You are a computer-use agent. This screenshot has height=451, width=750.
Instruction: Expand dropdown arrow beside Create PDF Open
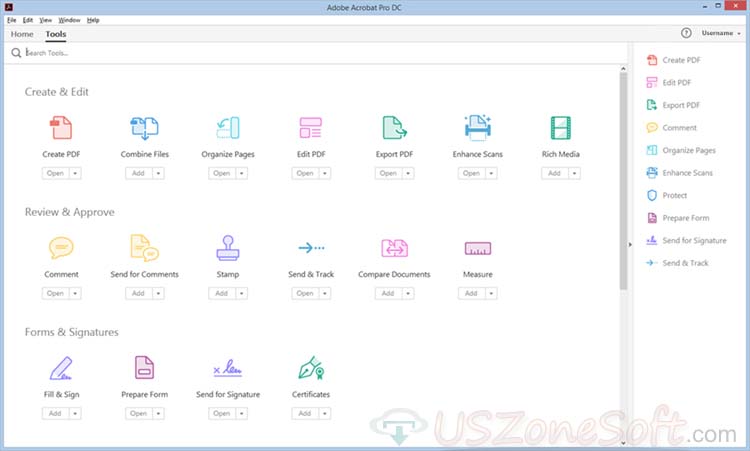pyautogui.click(x=75, y=173)
